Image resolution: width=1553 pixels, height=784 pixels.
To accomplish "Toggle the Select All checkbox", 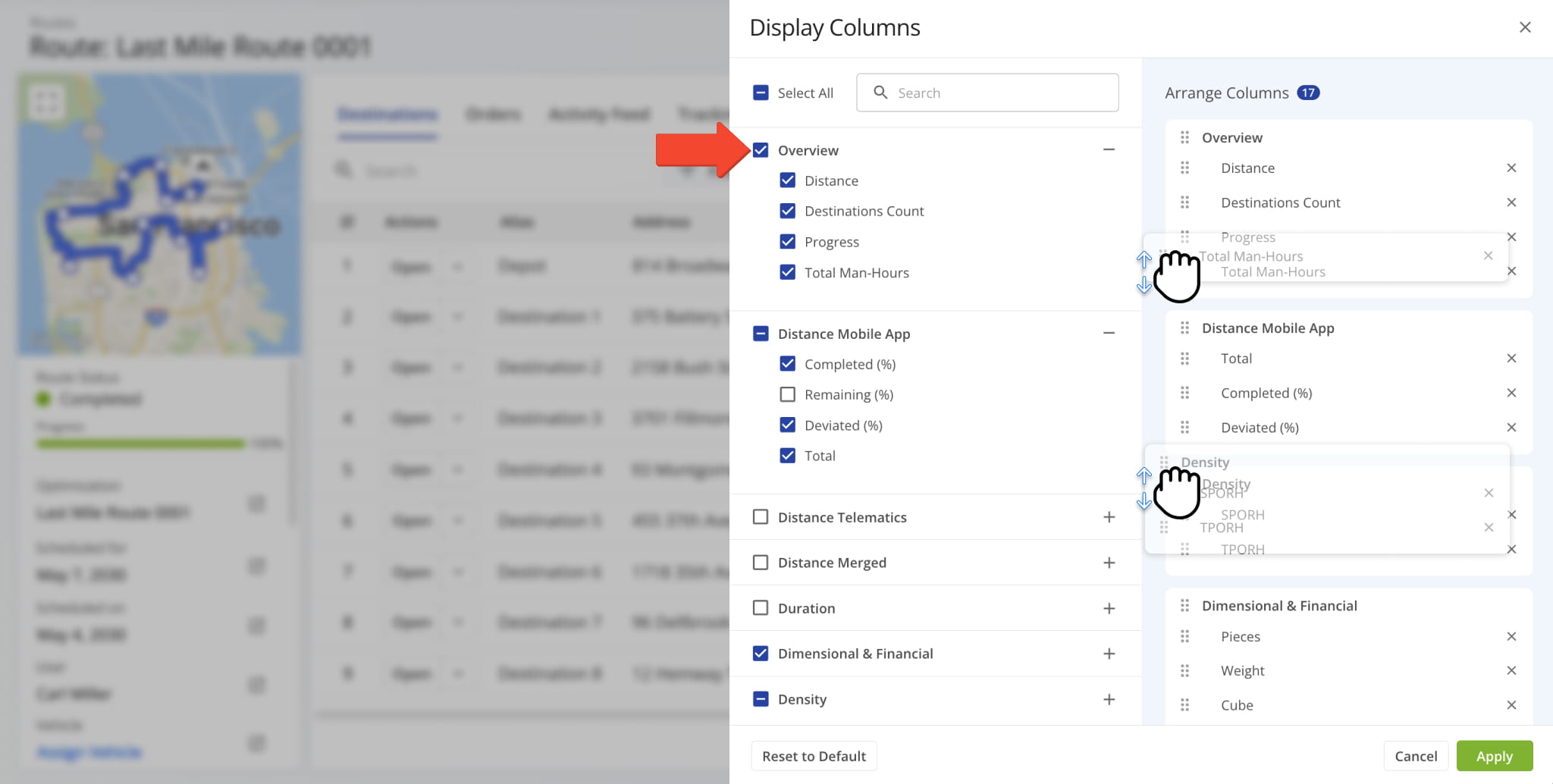I will point(761,93).
